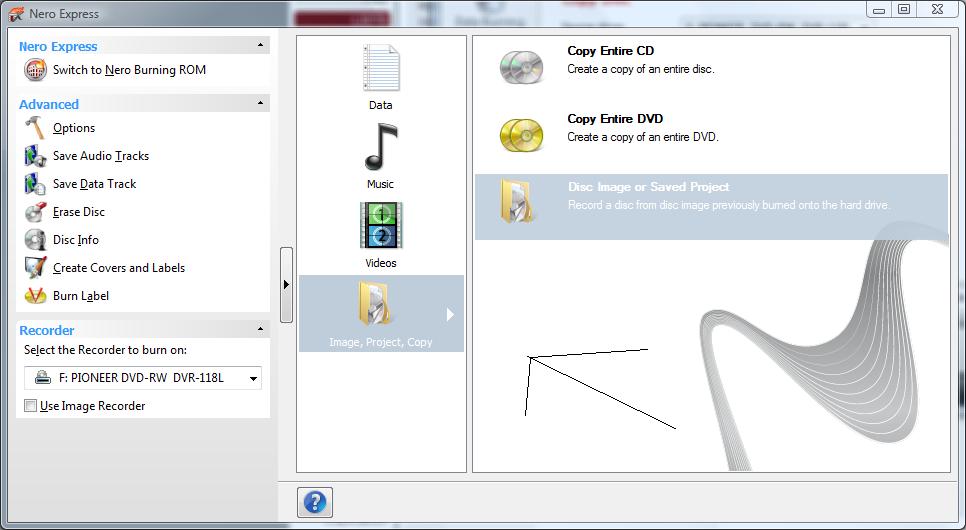This screenshot has height=530, width=966.
Task: Click the Recorder section header text
Action: click(47, 330)
